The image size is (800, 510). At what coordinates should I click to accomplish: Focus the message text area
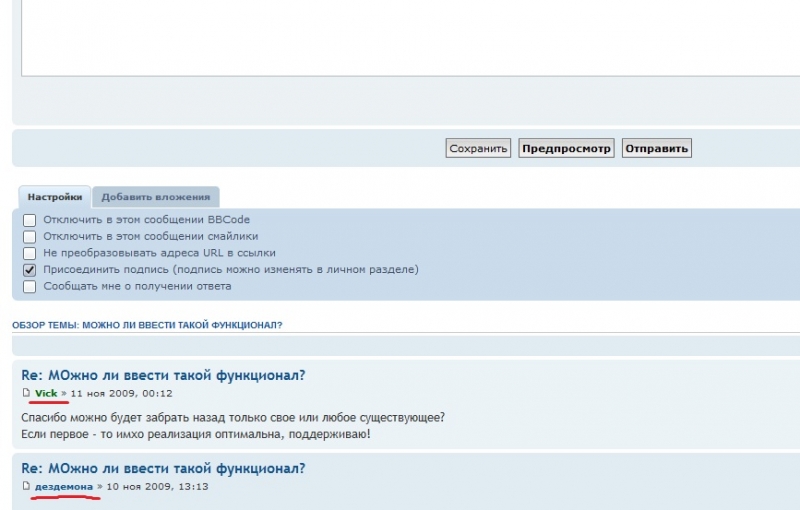point(410,38)
